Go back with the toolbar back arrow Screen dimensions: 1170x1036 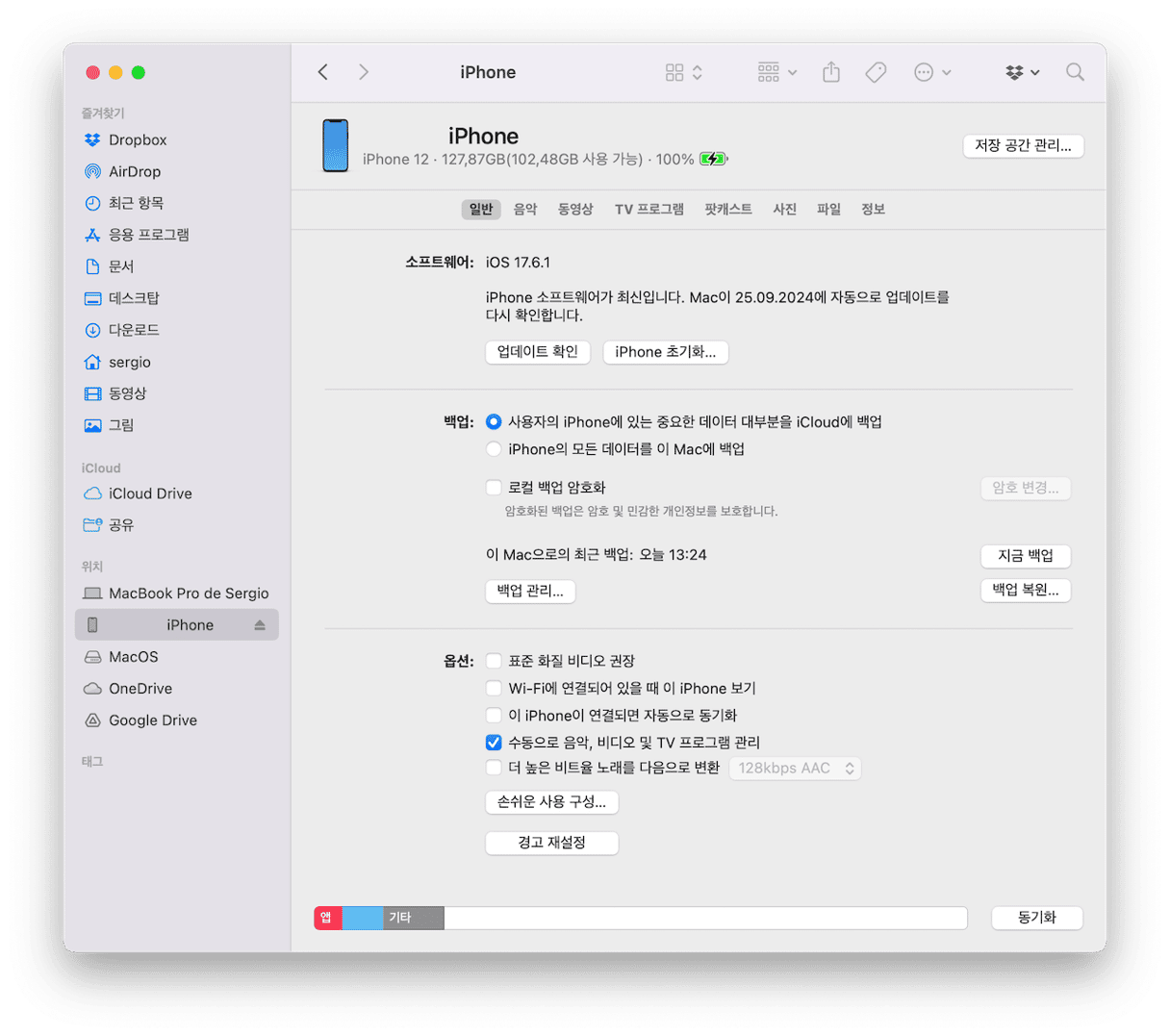323,72
